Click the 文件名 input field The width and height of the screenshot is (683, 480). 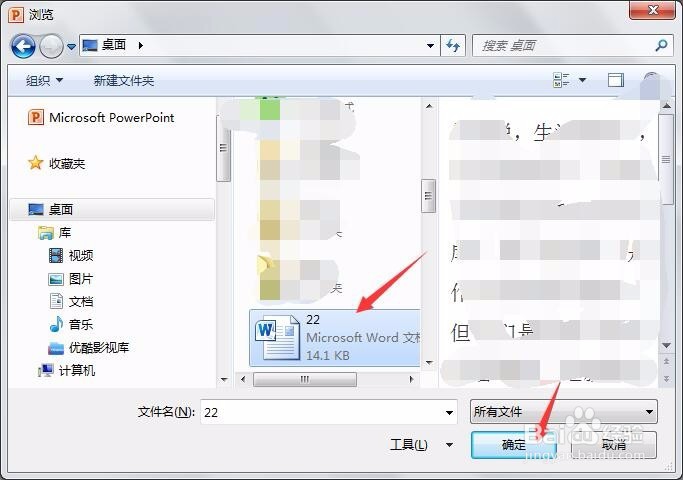click(x=328, y=412)
